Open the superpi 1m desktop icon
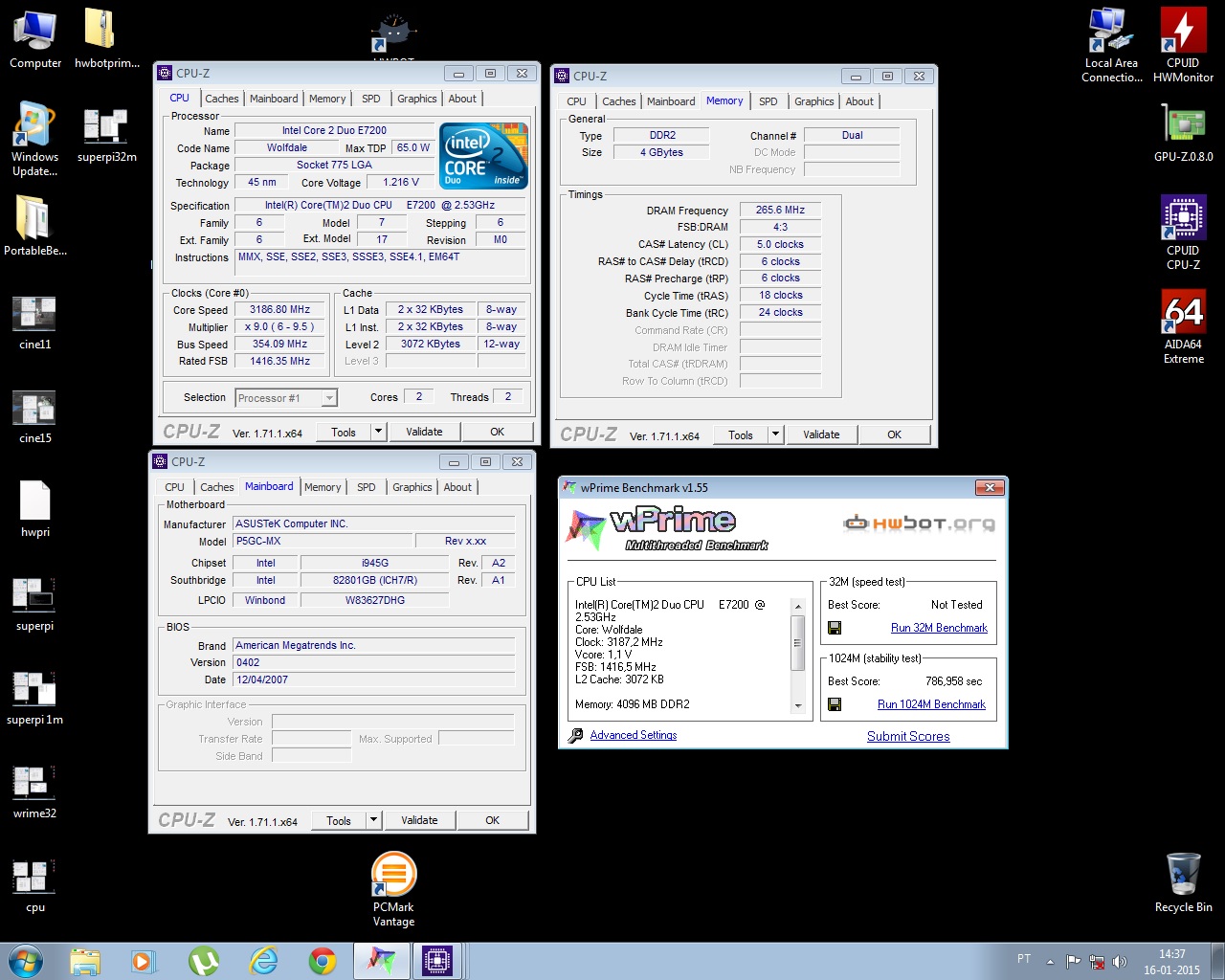The width and height of the screenshot is (1225, 980). (35, 697)
